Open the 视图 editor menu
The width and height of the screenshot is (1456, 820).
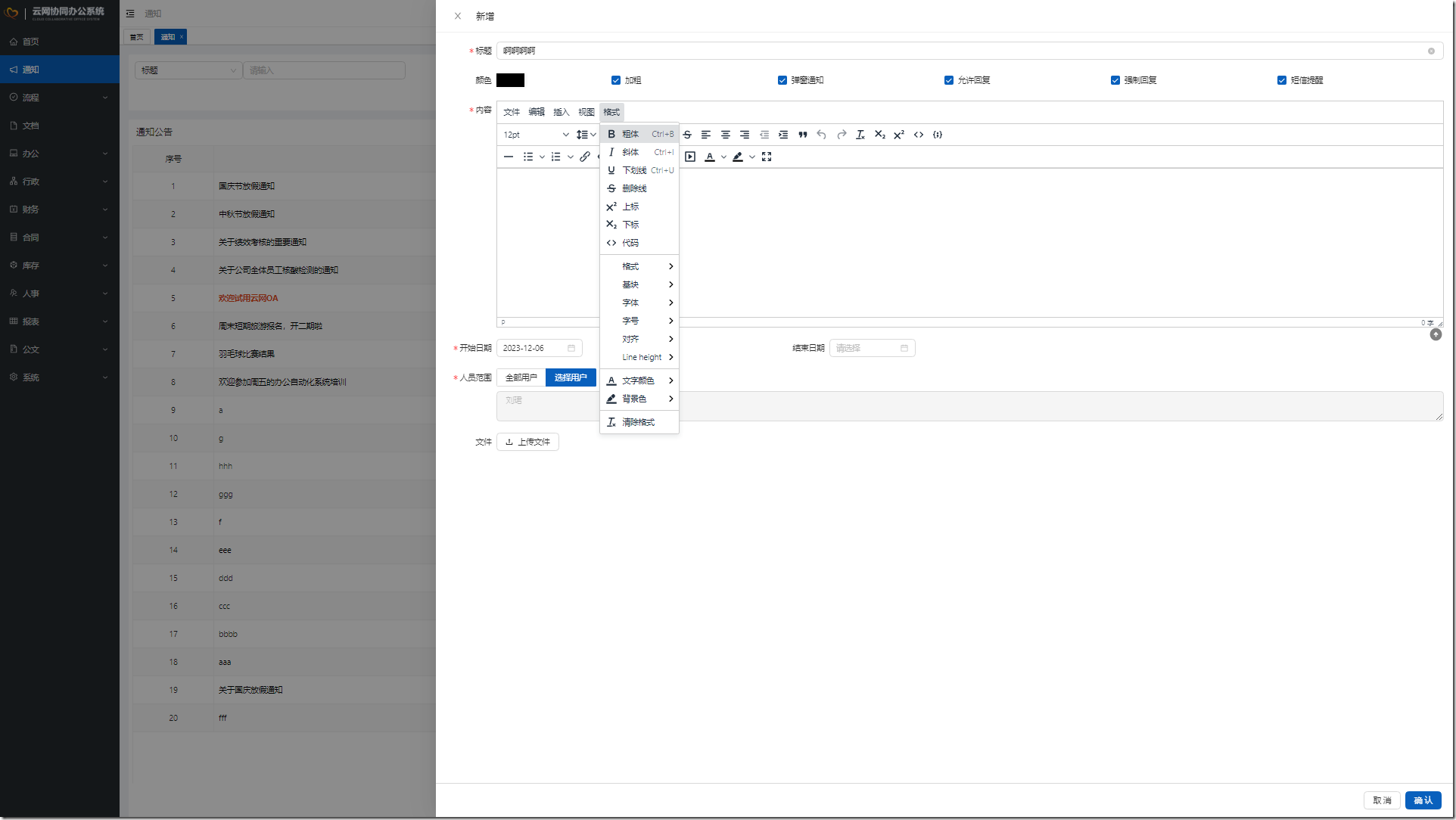pyautogui.click(x=586, y=112)
